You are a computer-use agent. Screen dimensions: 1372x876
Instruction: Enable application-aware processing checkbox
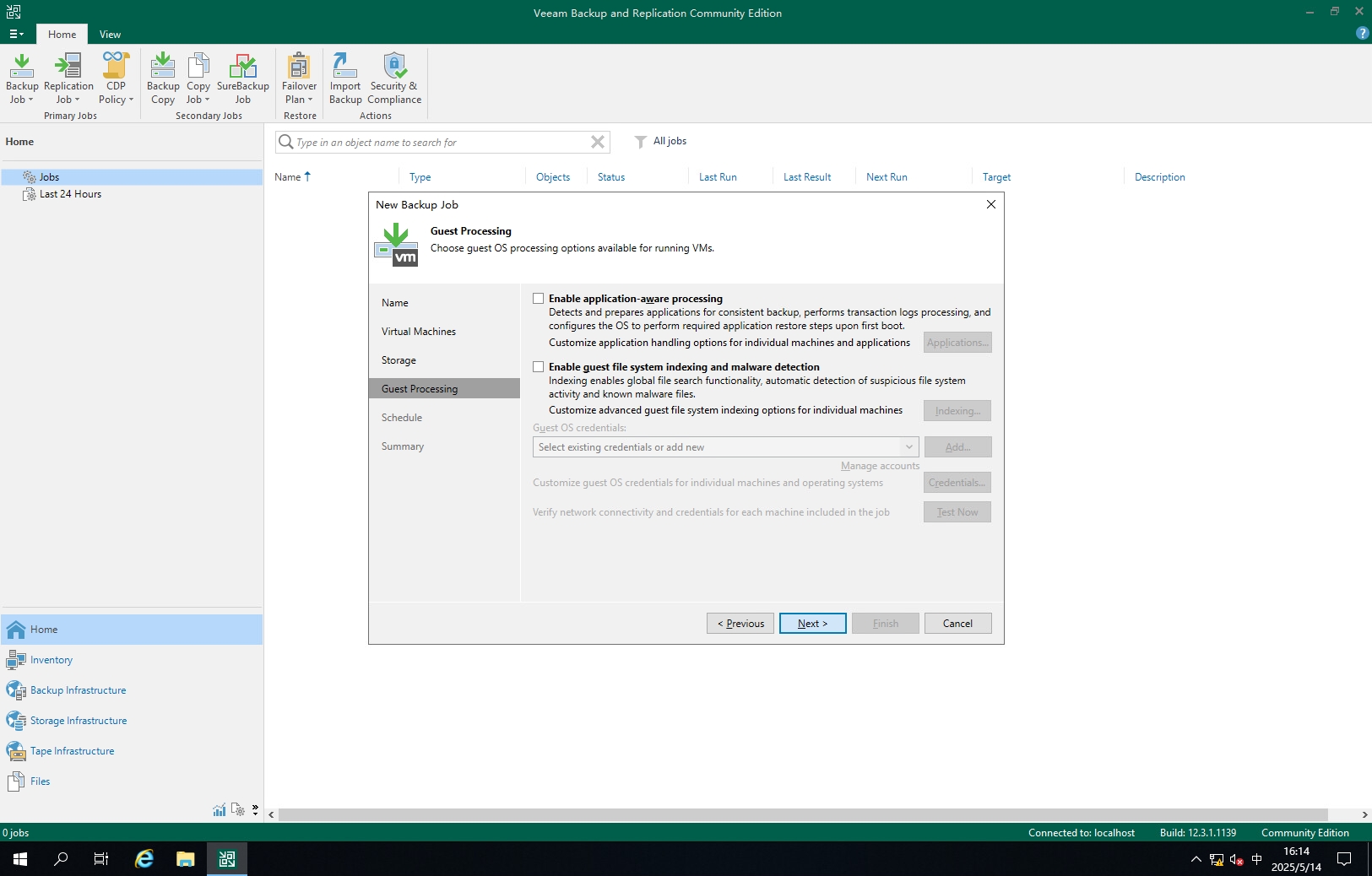[539, 299]
